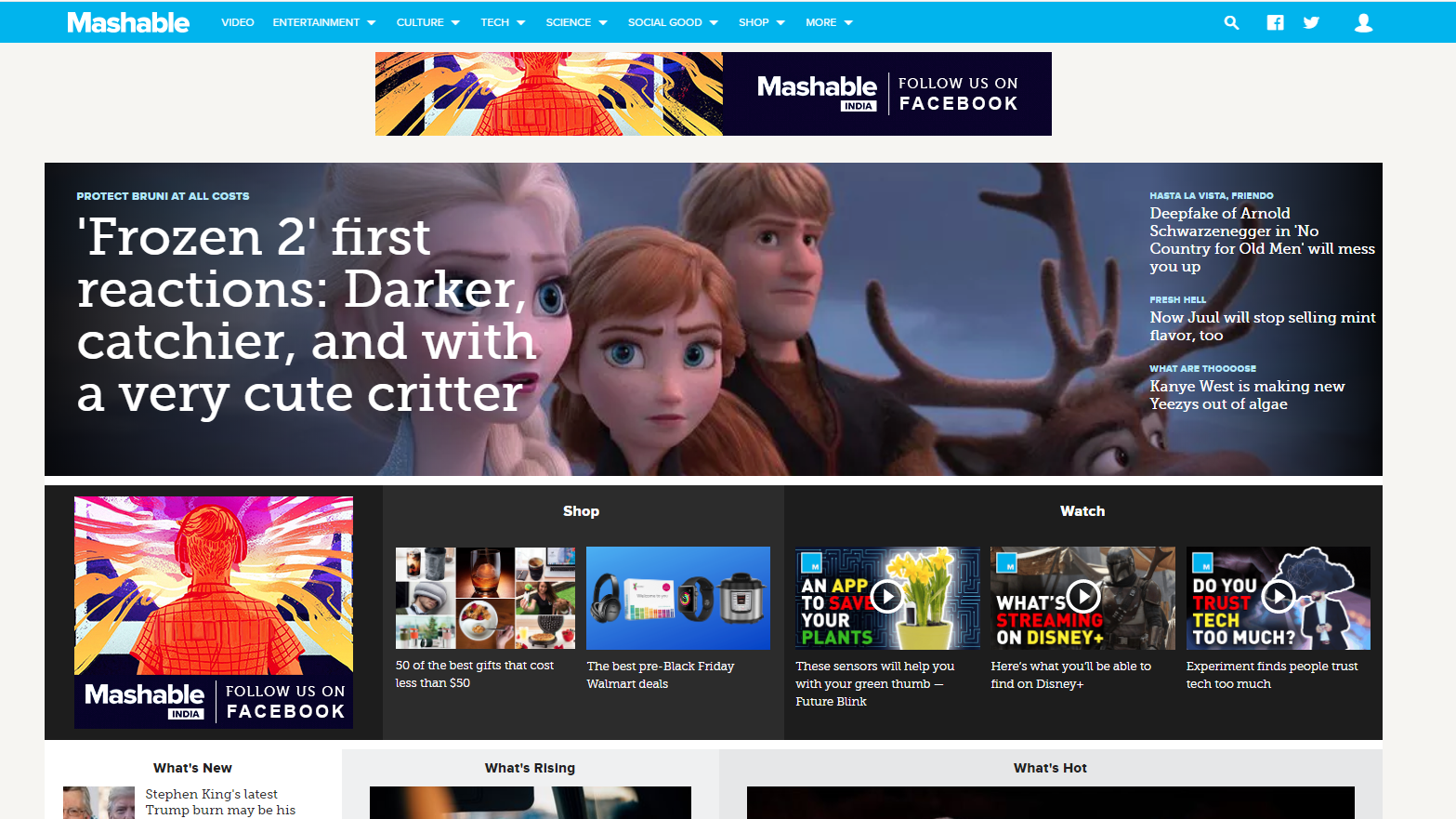
Task: Open the user profile icon
Action: (1363, 22)
